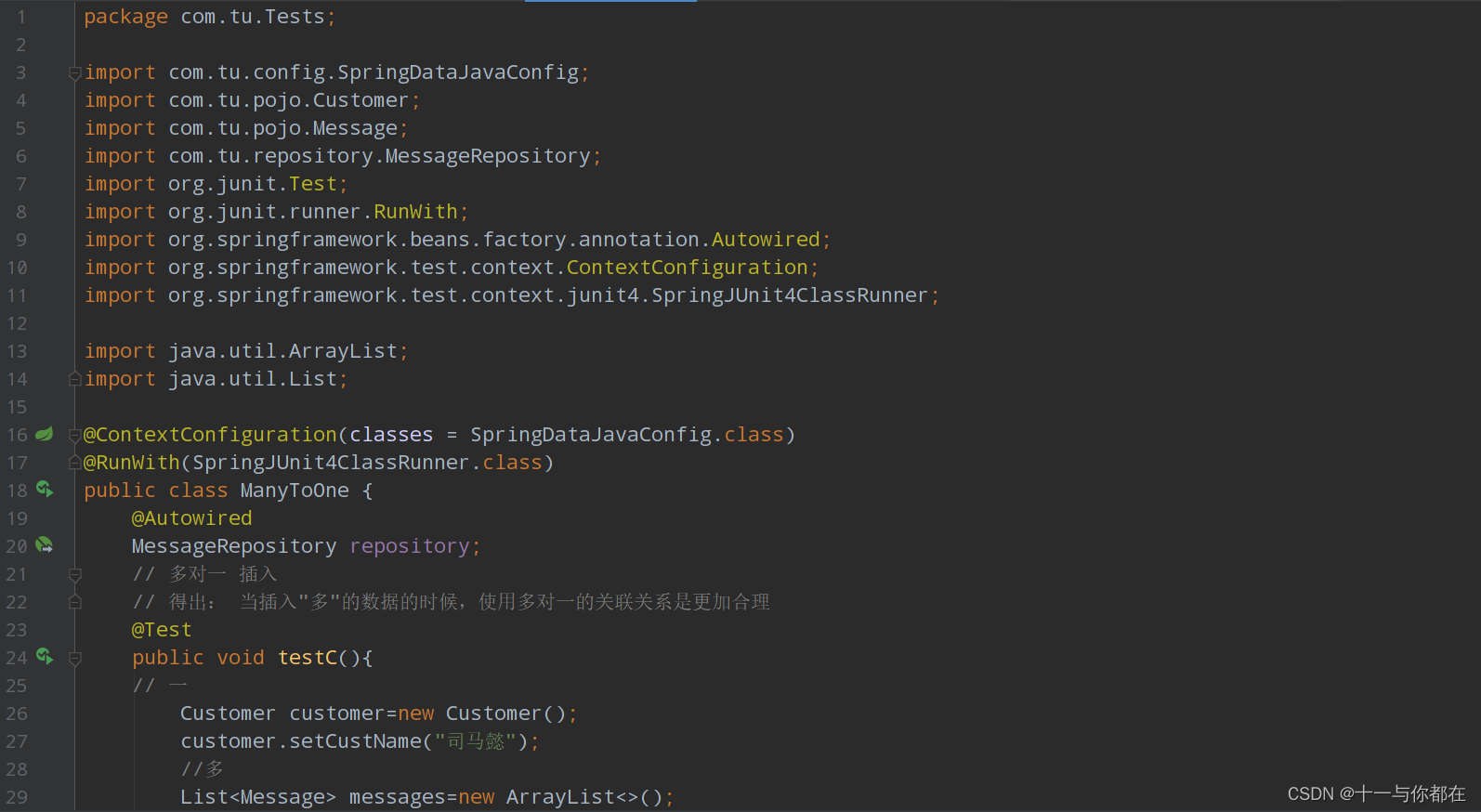Click the repository field name on line 20
Viewport: 1481px width, 812px height.
point(410,546)
